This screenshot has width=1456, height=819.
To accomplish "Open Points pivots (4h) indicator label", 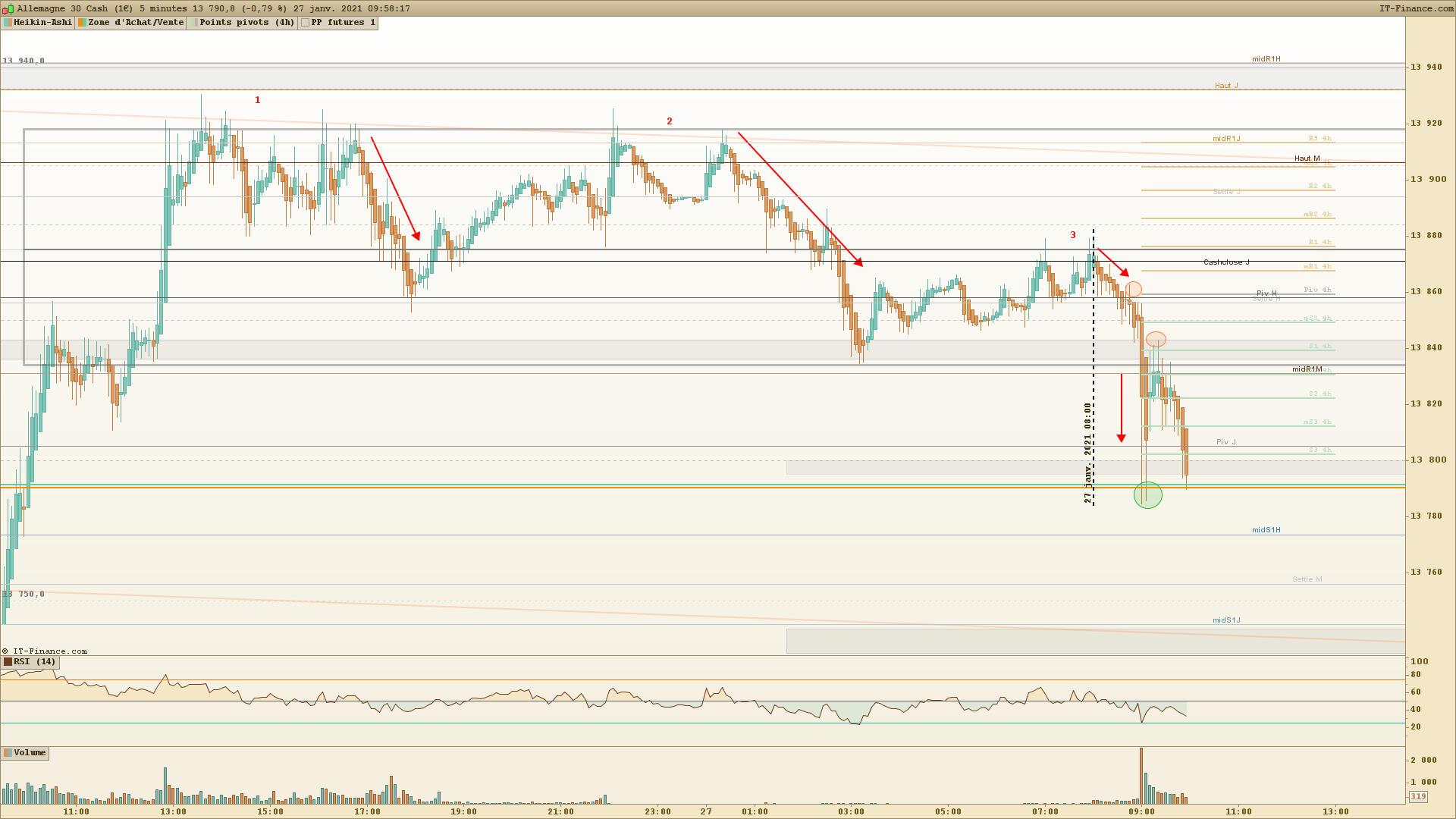I will [246, 23].
